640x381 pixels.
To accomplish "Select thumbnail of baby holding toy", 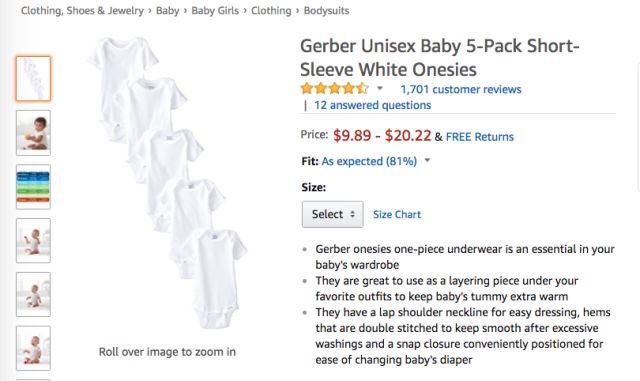I will tap(33, 133).
